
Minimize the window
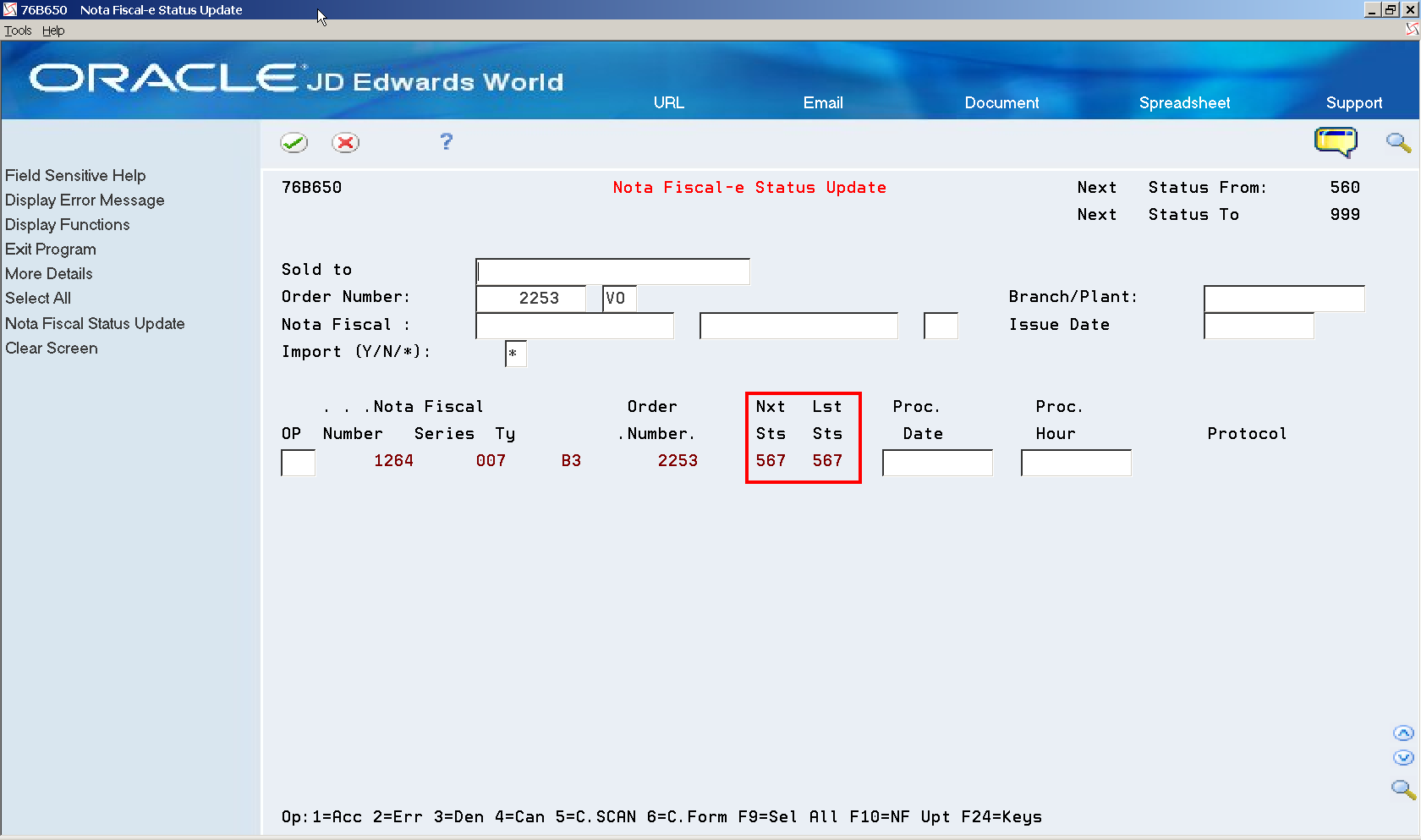[1372, 9]
